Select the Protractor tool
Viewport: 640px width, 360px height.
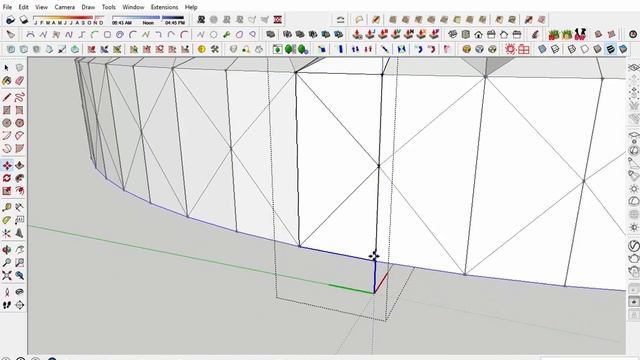click(7, 220)
